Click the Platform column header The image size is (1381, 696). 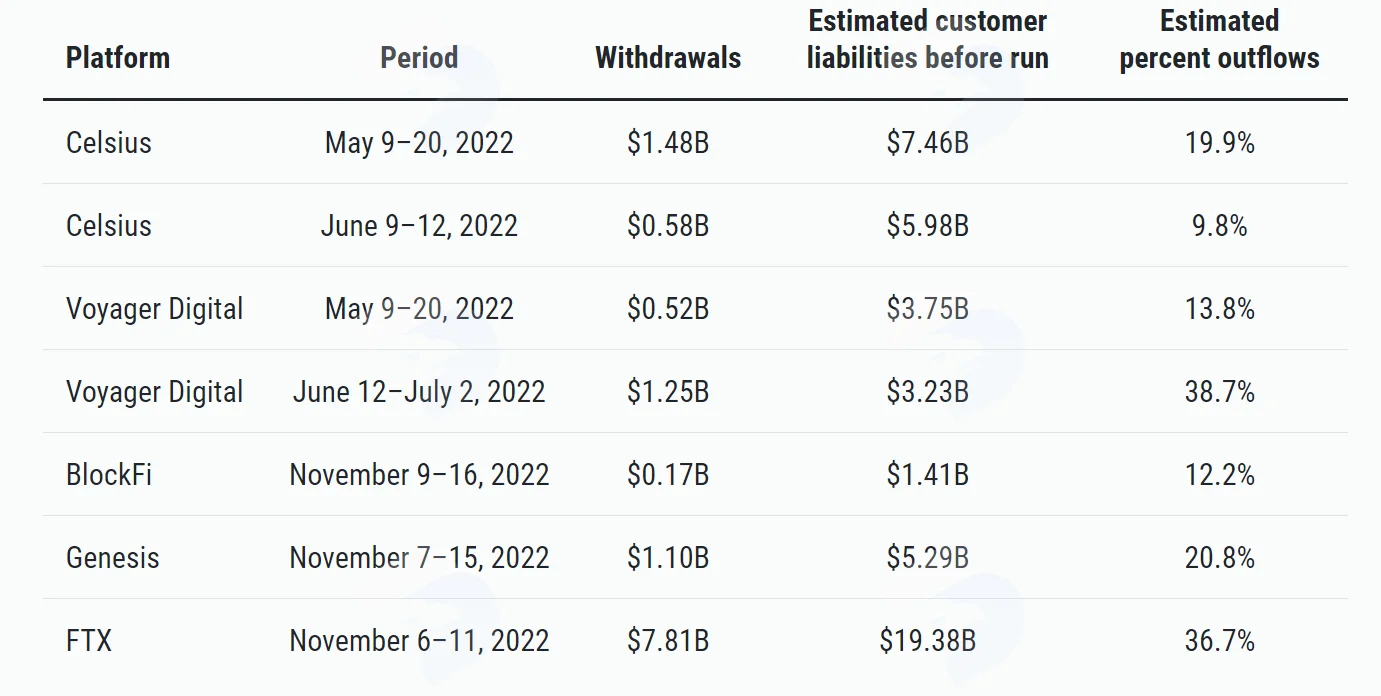118,58
